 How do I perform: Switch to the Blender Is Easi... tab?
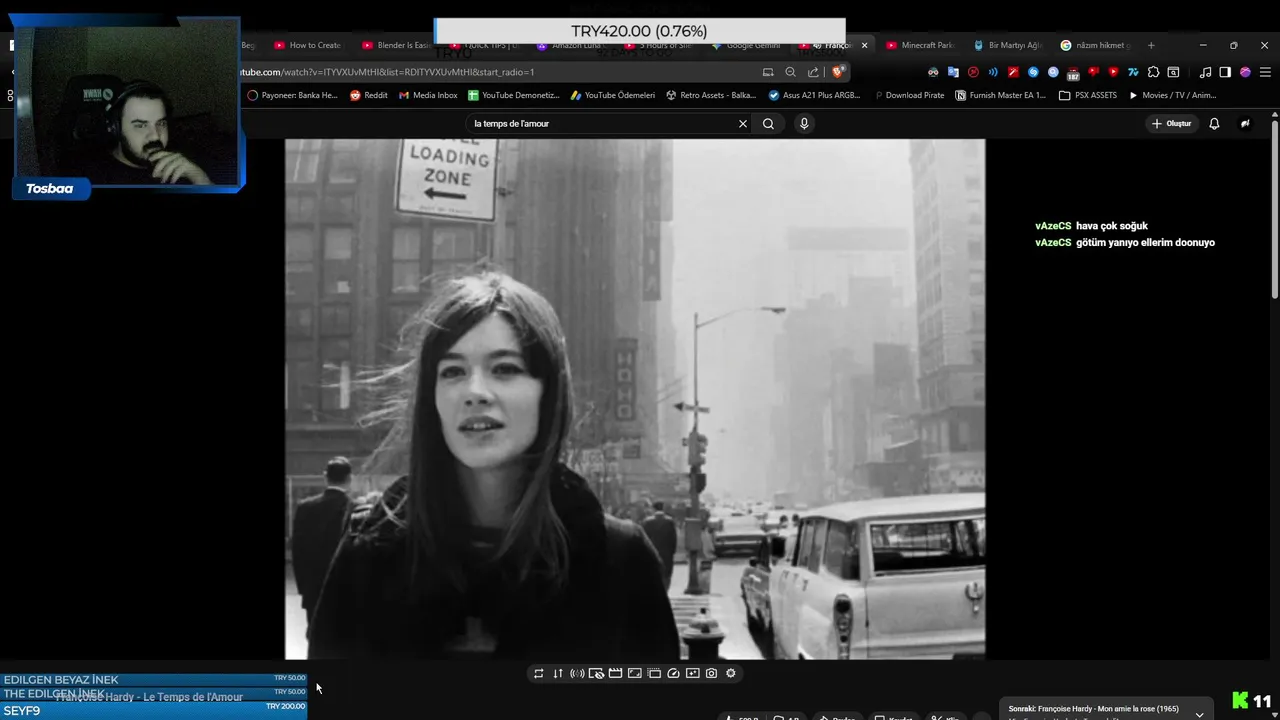(397, 45)
